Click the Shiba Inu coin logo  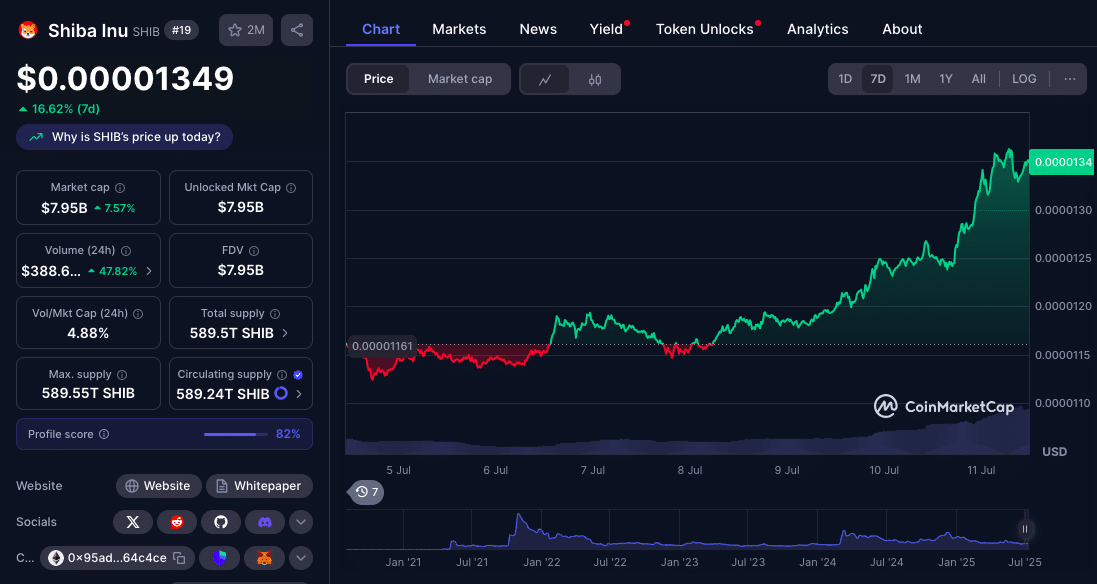[x=28, y=30]
